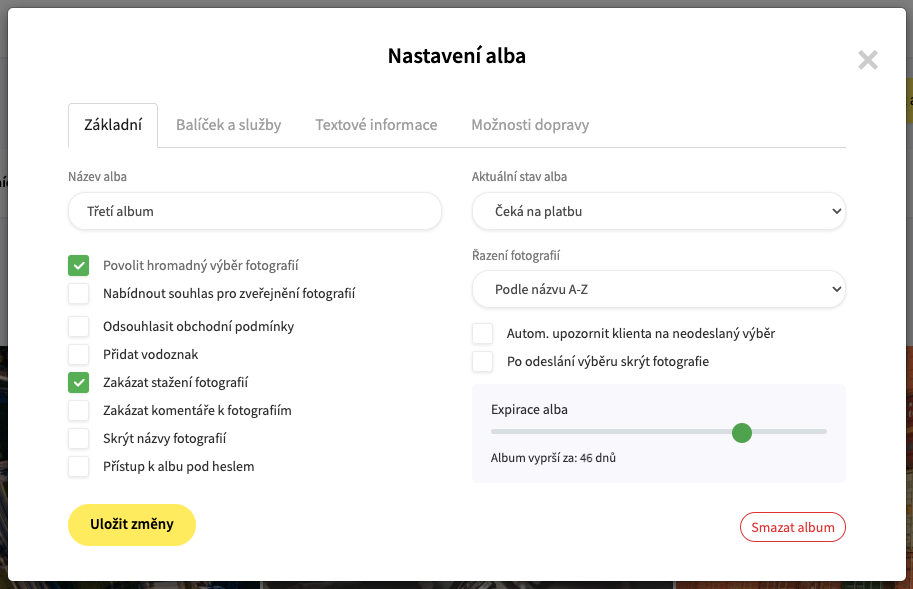The height and width of the screenshot is (589, 913).
Task: Uncheck Povolit hromadný výběr fotografií
Action: [x=79, y=265]
